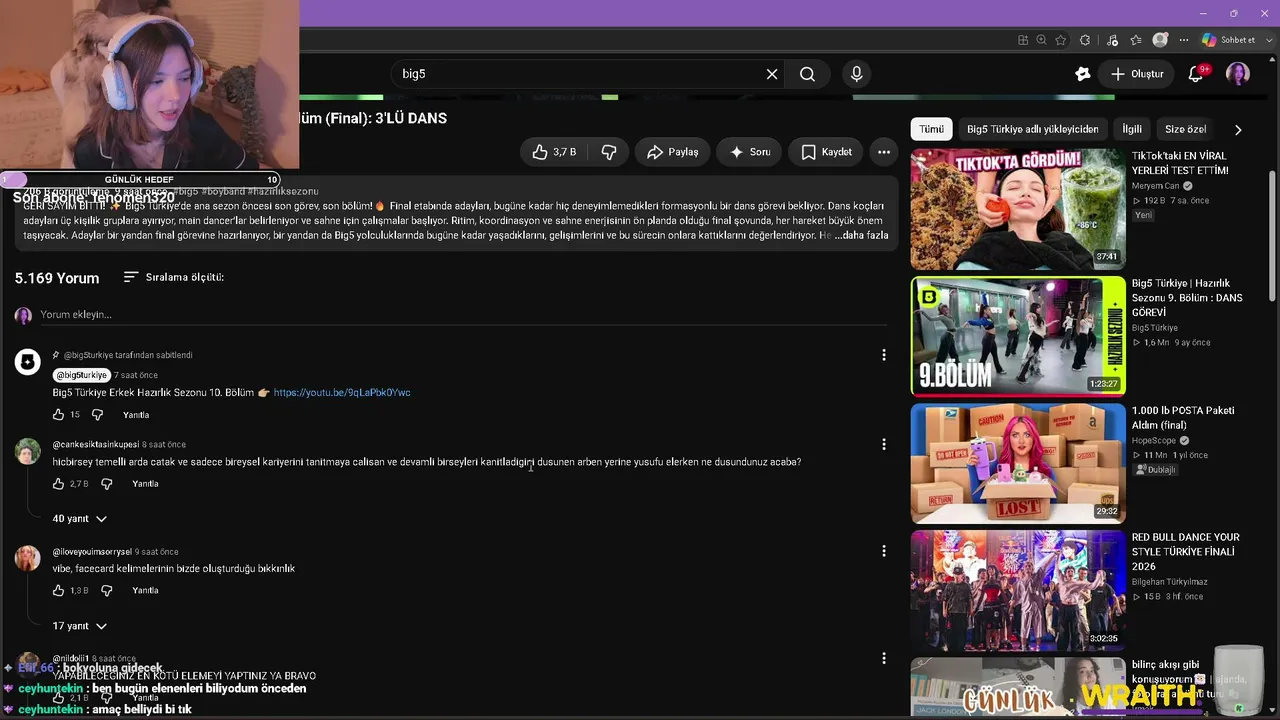Dislike the pinned big5turkiye comment
1280x720 pixels.
(x=97, y=415)
